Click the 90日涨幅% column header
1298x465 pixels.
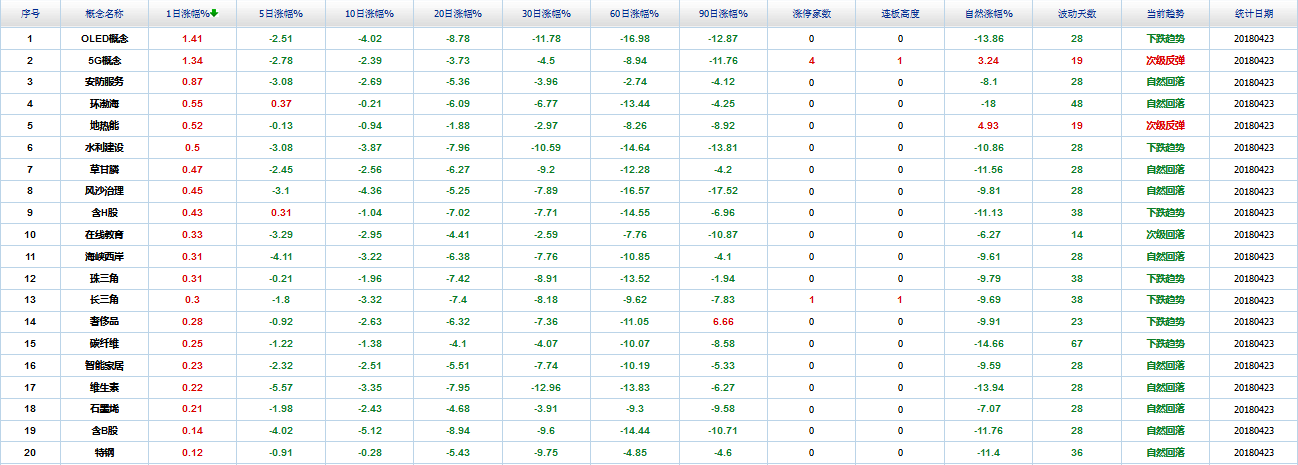pos(723,14)
